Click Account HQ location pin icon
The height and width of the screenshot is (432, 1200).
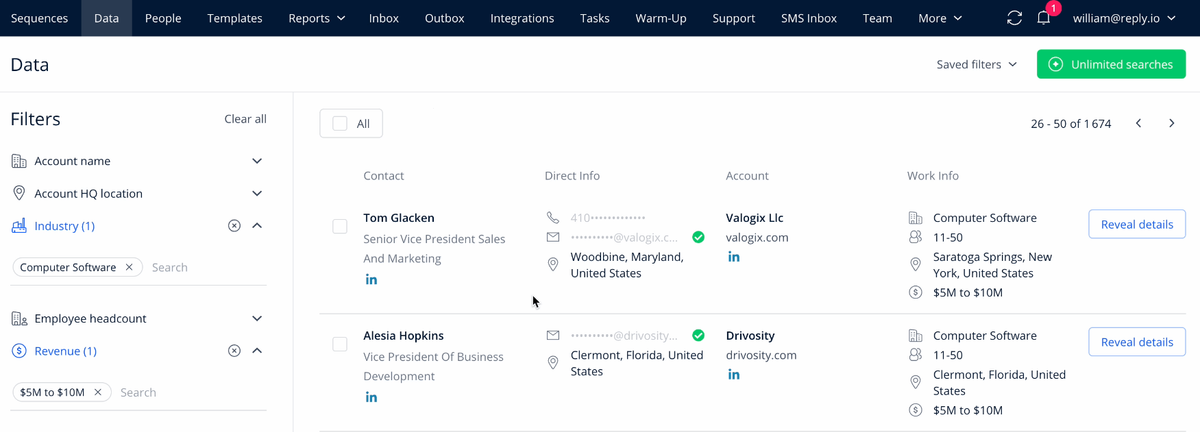[19, 193]
